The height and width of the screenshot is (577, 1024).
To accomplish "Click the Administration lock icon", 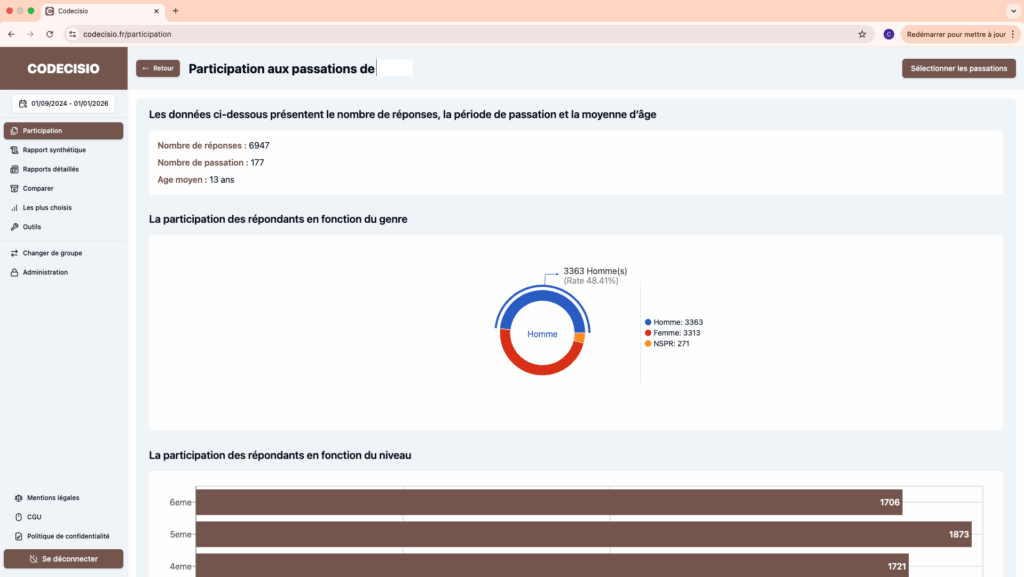I will [x=14, y=272].
